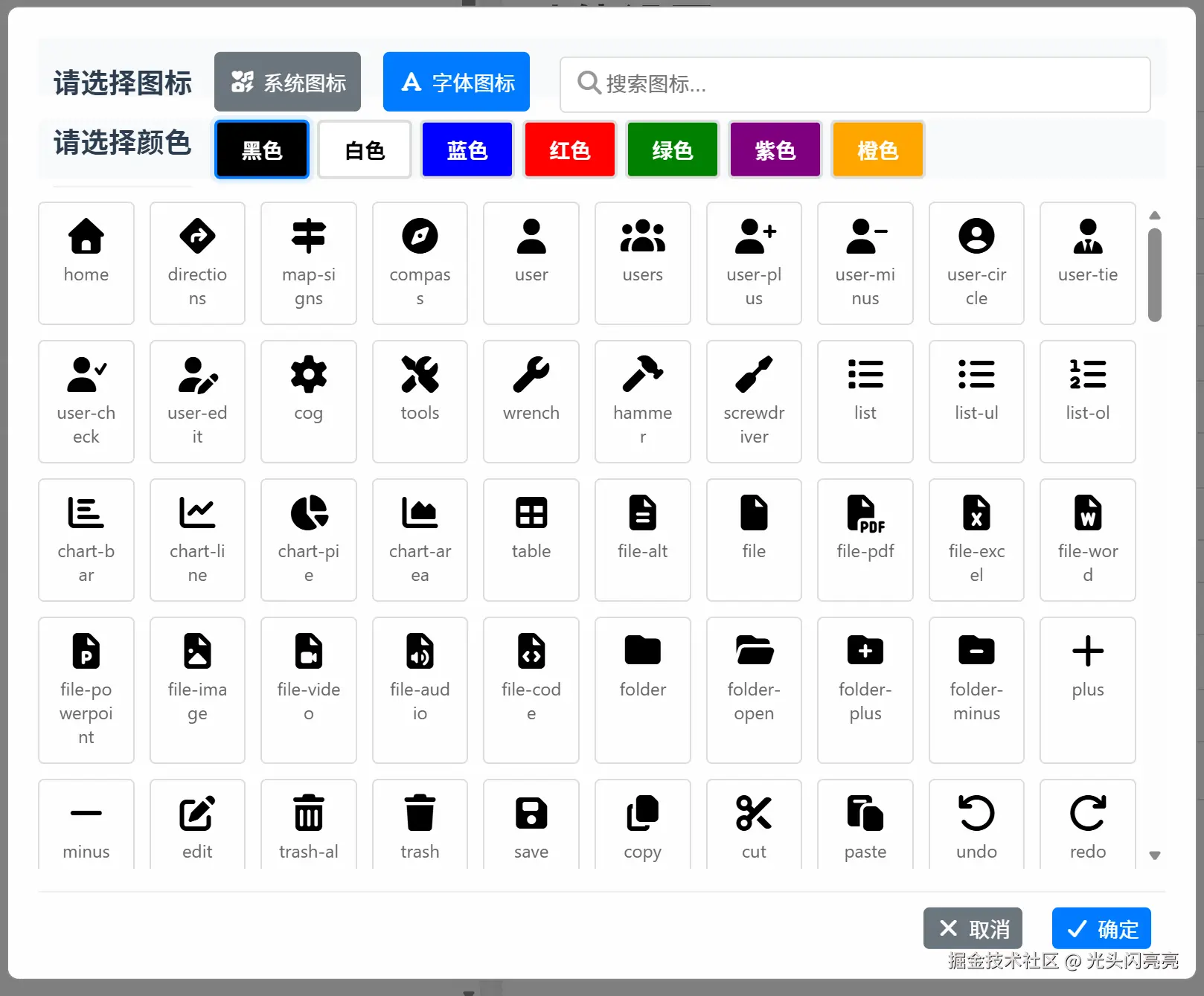The width and height of the screenshot is (1204, 996).
Task: Choose the folder-plus icon
Action: (865, 690)
